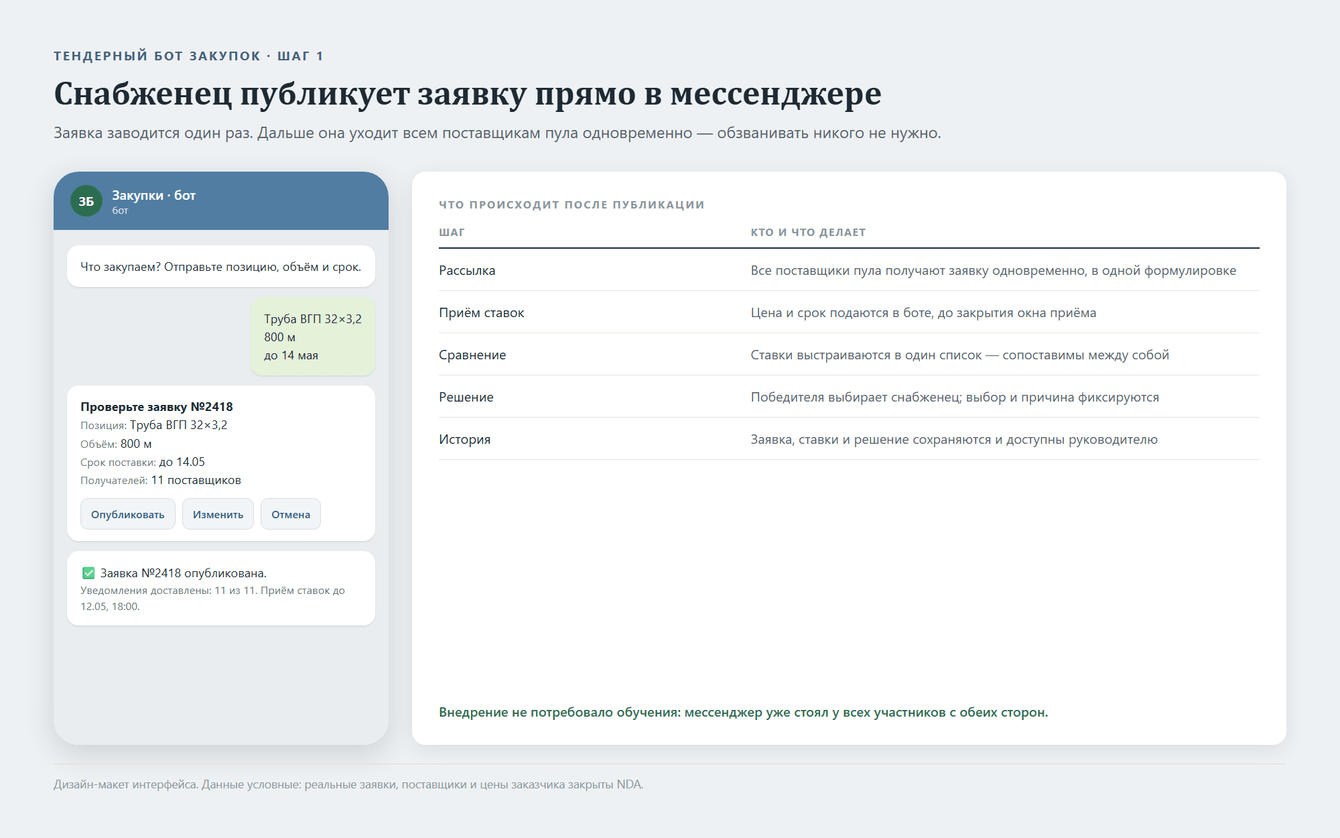Screen dimensions: 1340x838
Task: Click the main slide headline Снабженец публикует заявку
Action: tap(467, 93)
